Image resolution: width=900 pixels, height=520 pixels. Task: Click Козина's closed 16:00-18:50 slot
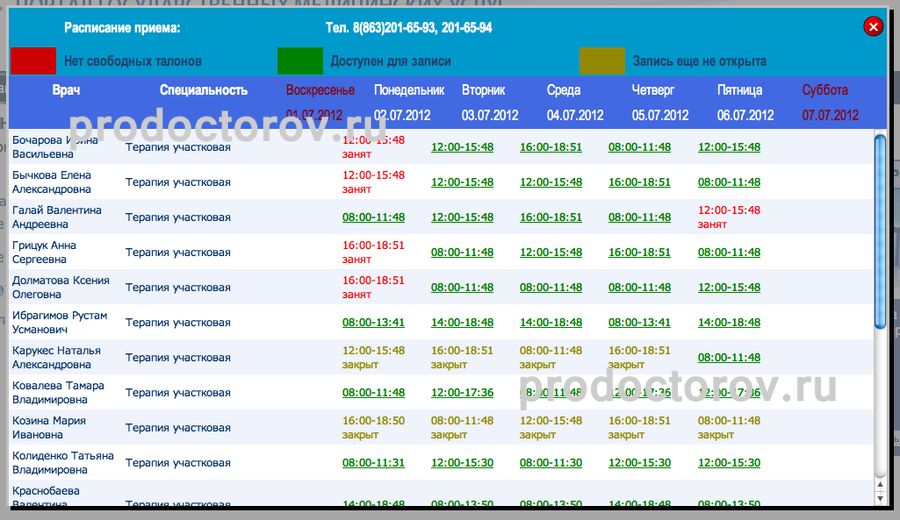tap(373, 421)
